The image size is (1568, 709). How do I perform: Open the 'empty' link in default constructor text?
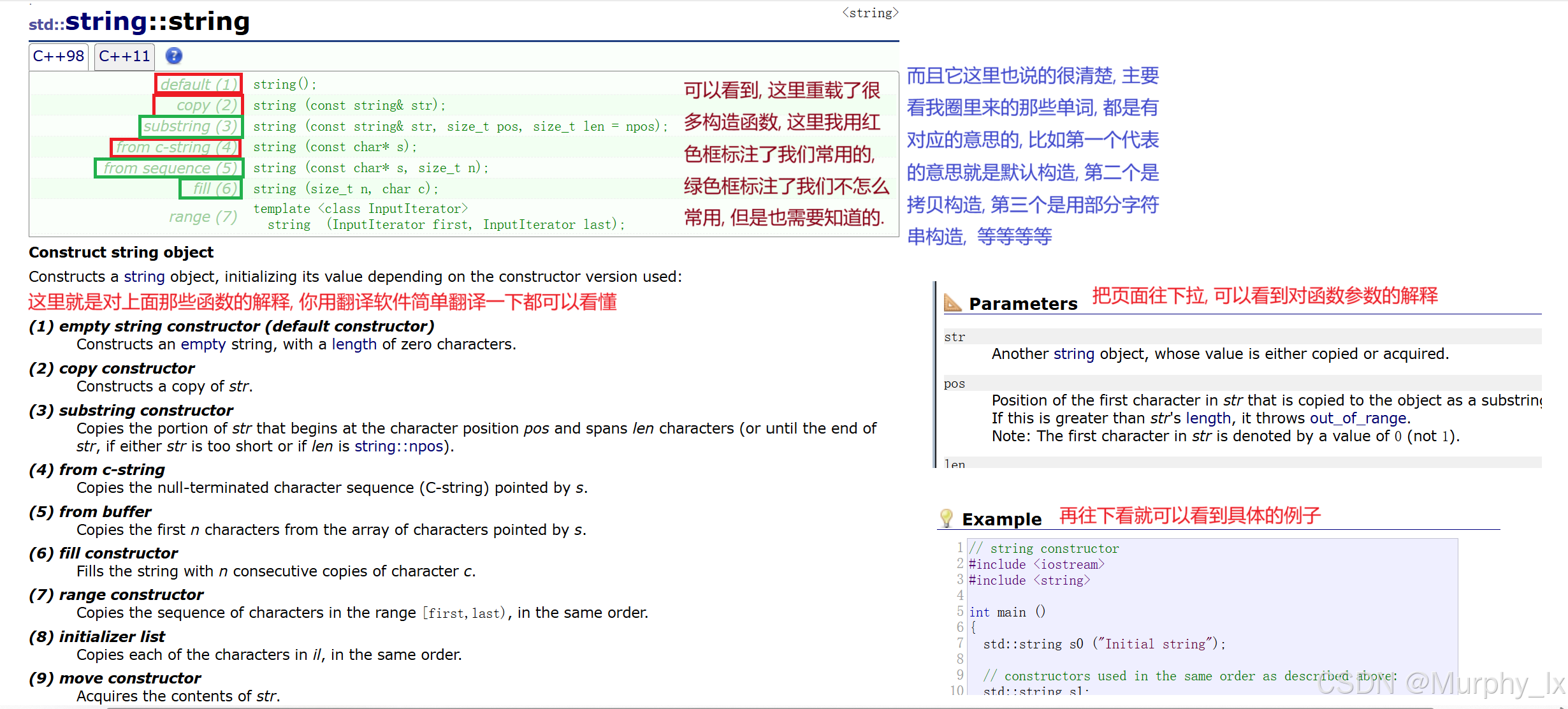(203, 344)
